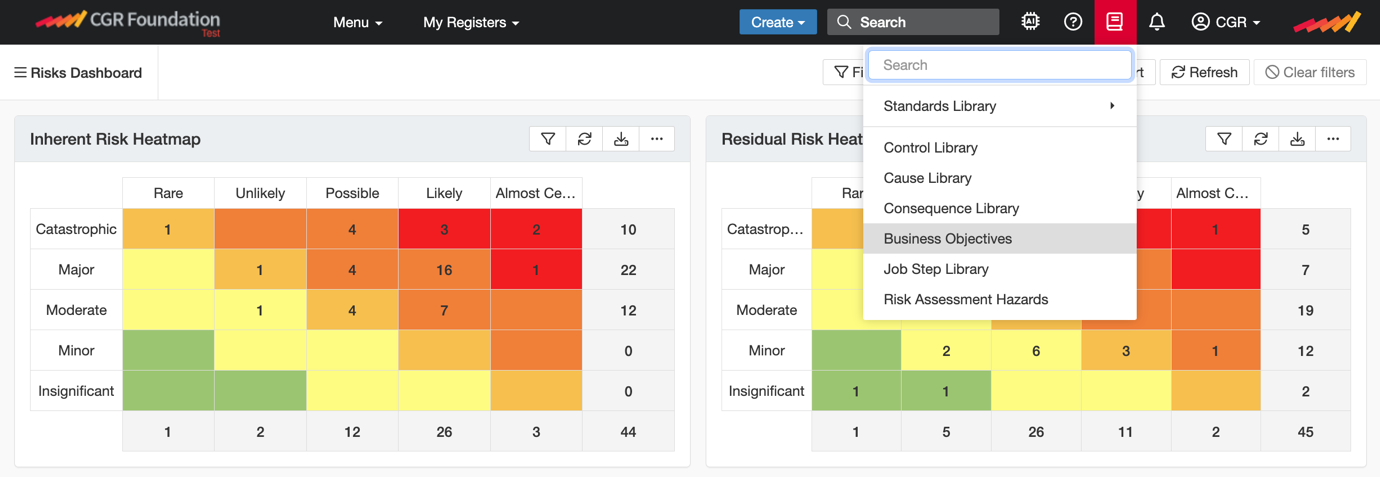Select residual Minor/Possible cell showing 6
The width and height of the screenshot is (1380, 477).
pyautogui.click(x=1036, y=351)
